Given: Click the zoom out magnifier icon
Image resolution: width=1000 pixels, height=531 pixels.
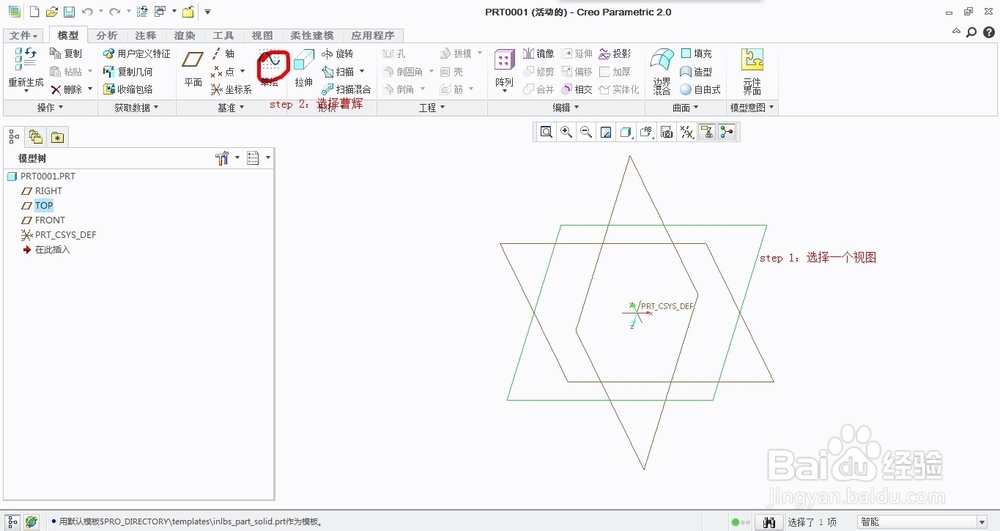Looking at the screenshot, I should click(x=586, y=132).
